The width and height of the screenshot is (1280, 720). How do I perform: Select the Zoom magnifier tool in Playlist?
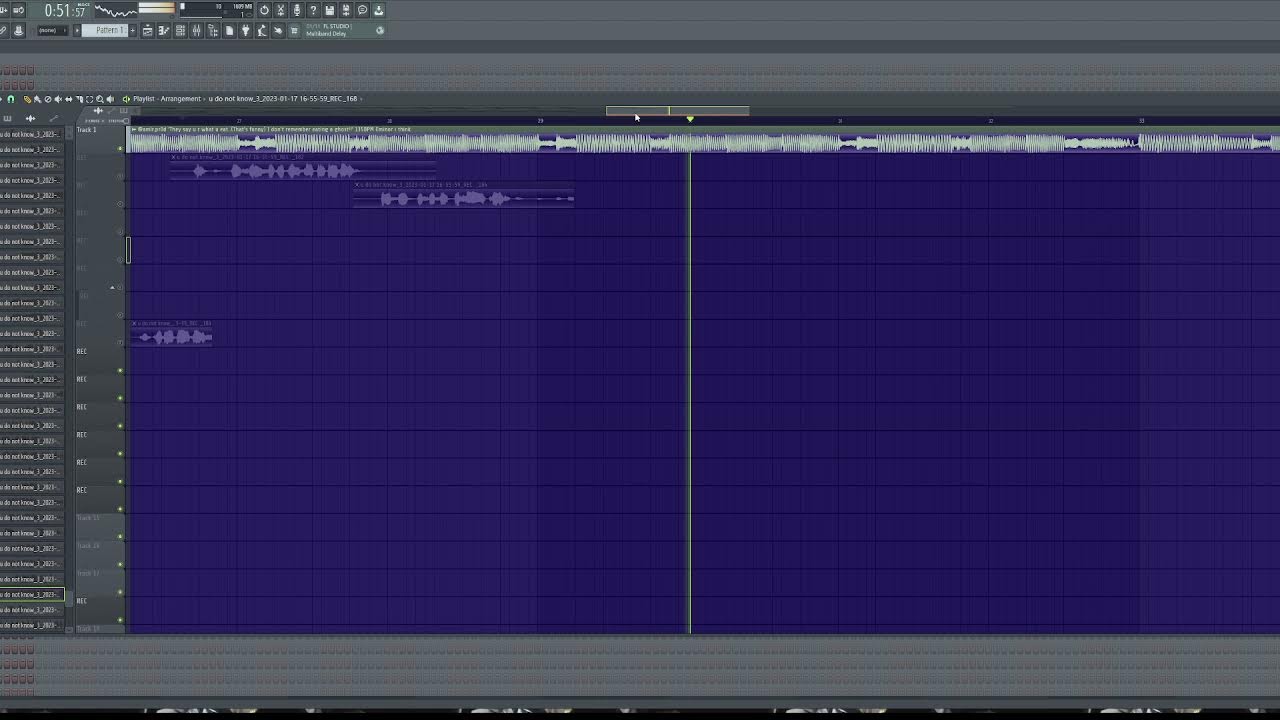[x=100, y=99]
